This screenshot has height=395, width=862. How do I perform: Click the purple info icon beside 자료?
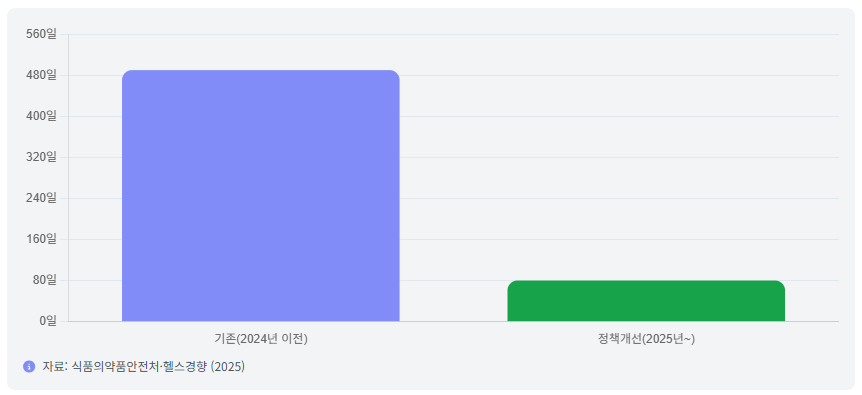29,366
